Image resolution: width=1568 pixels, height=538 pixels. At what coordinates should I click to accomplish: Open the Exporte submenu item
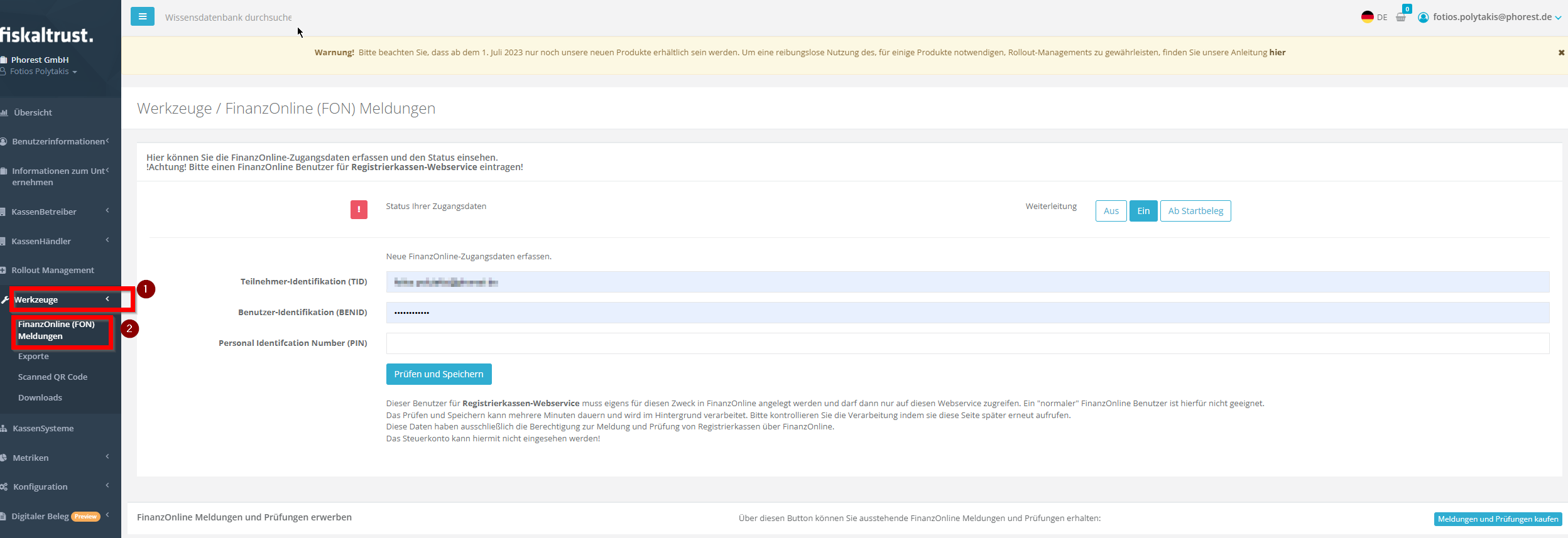point(33,357)
